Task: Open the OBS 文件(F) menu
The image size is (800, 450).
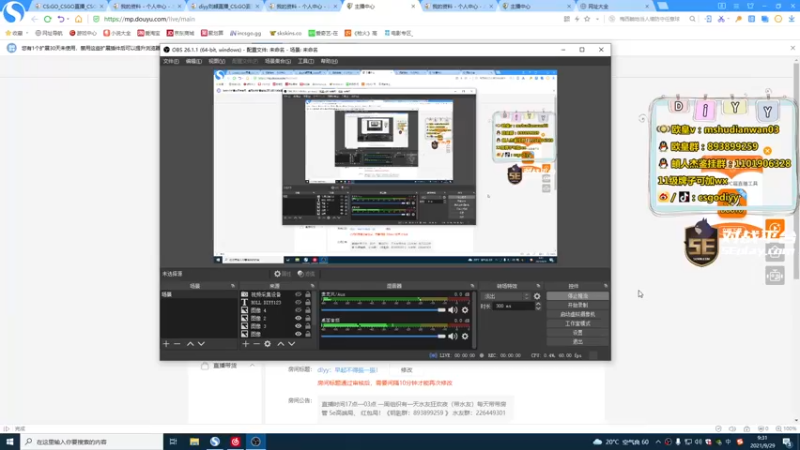Action: click(x=171, y=61)
